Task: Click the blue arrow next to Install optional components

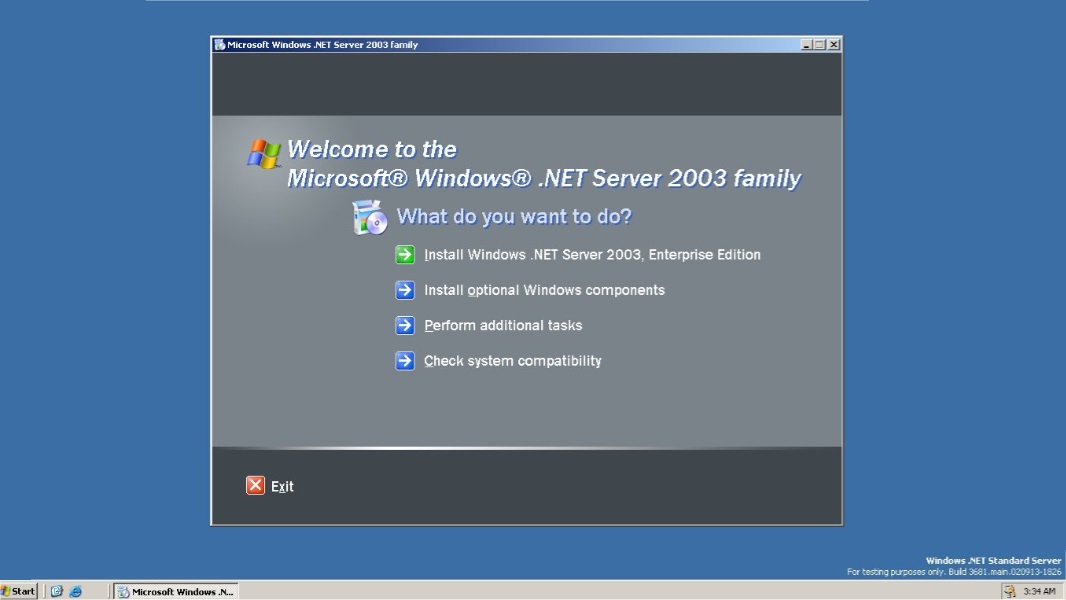Action: (x=404, y=290)
